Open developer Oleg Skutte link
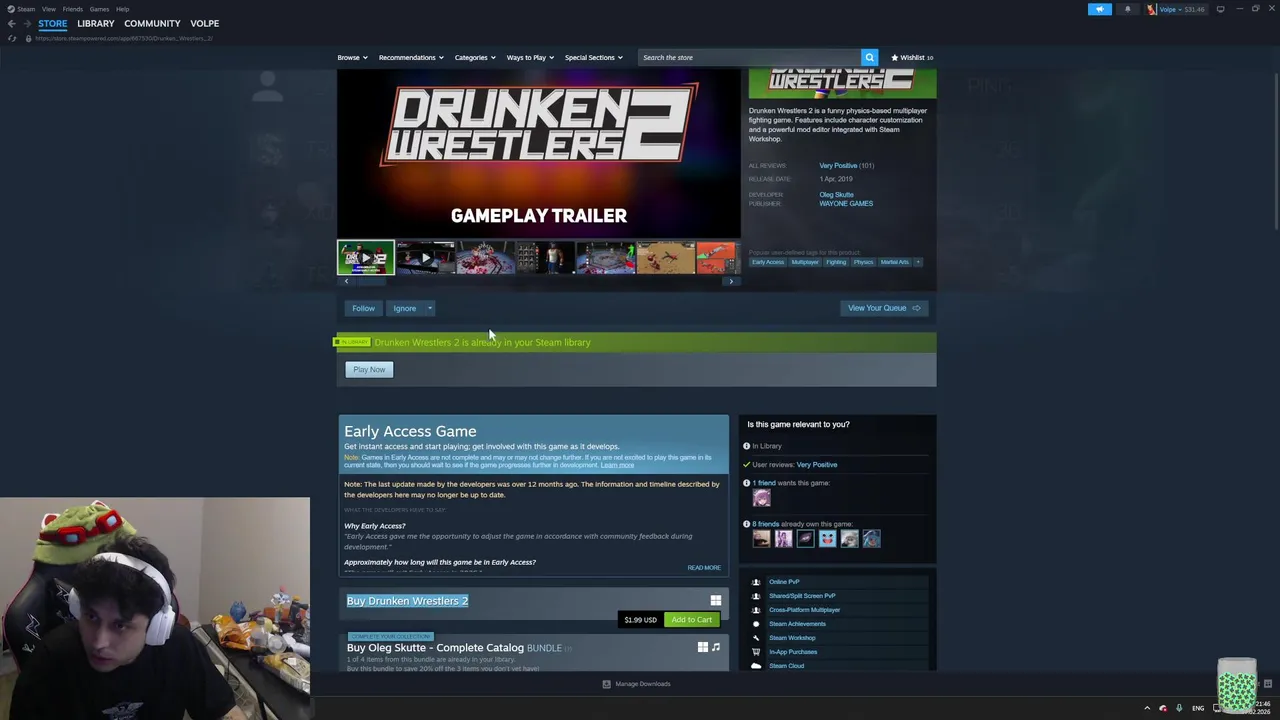Image resolution: width=1280 pixels, height=720 pixels. (836, 195)
